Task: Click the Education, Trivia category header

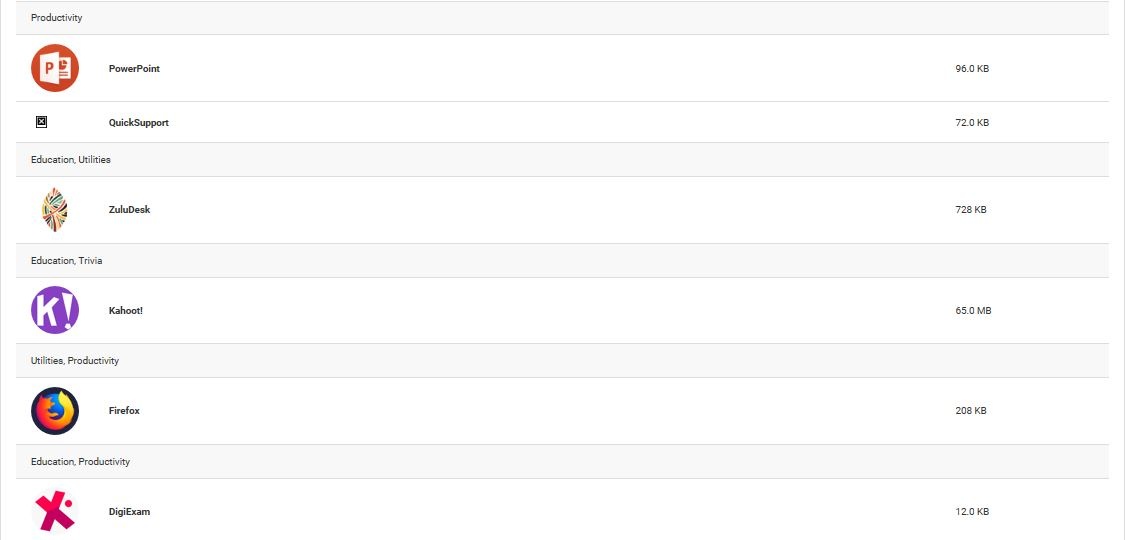Action: pos(66,261)
